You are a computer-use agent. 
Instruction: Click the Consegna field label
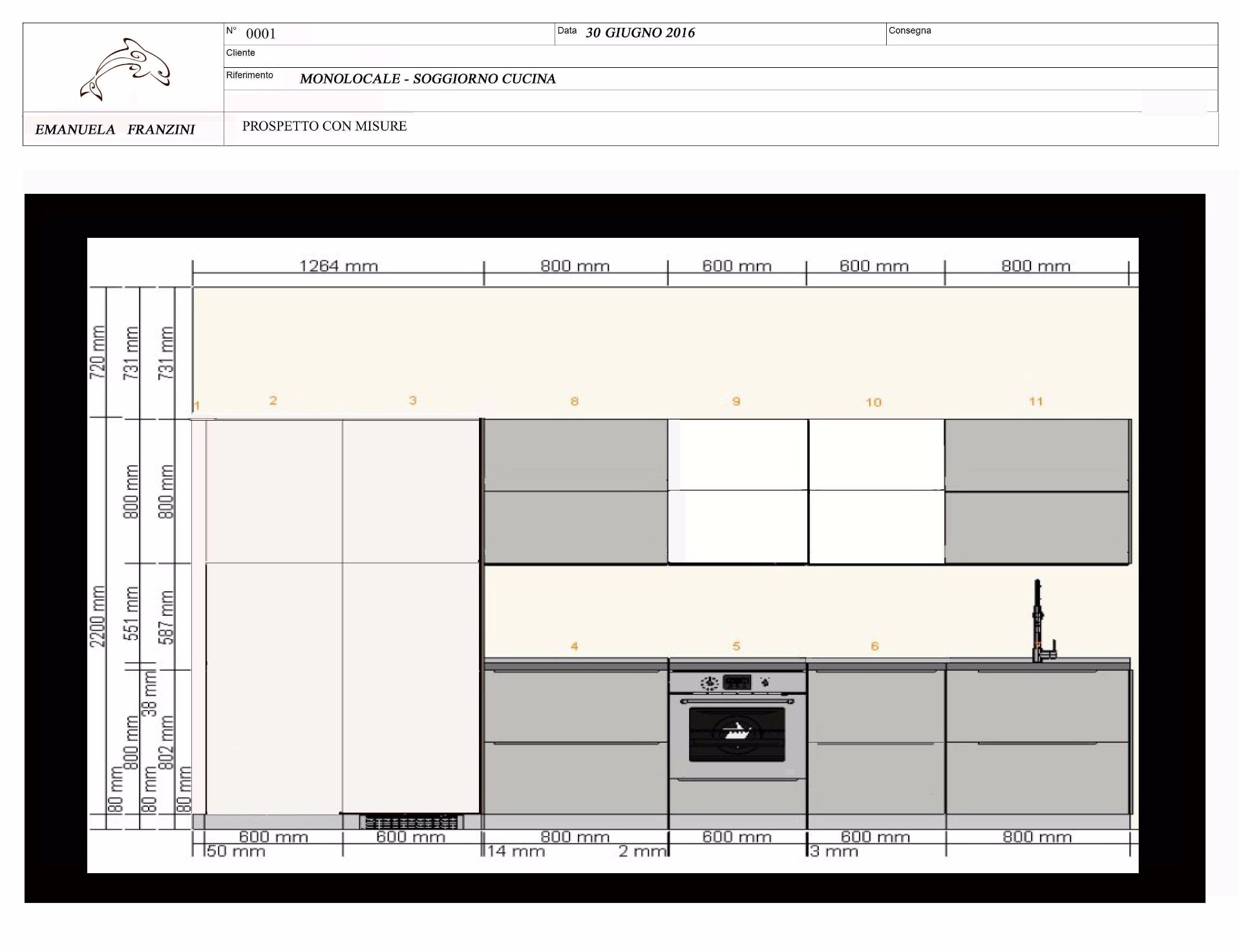[x=909, y=31]
